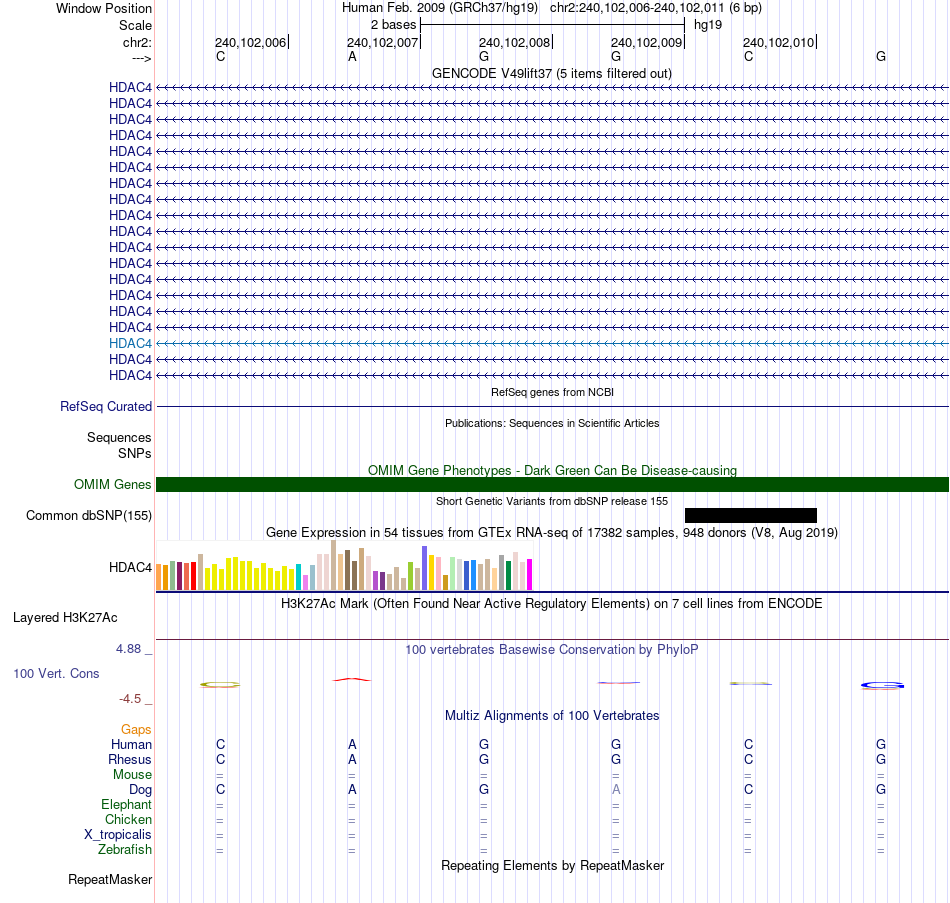
Task: Click the chr2:240,102,006-240,102,011 (6 bp) title
Action: tap(656, 8)
